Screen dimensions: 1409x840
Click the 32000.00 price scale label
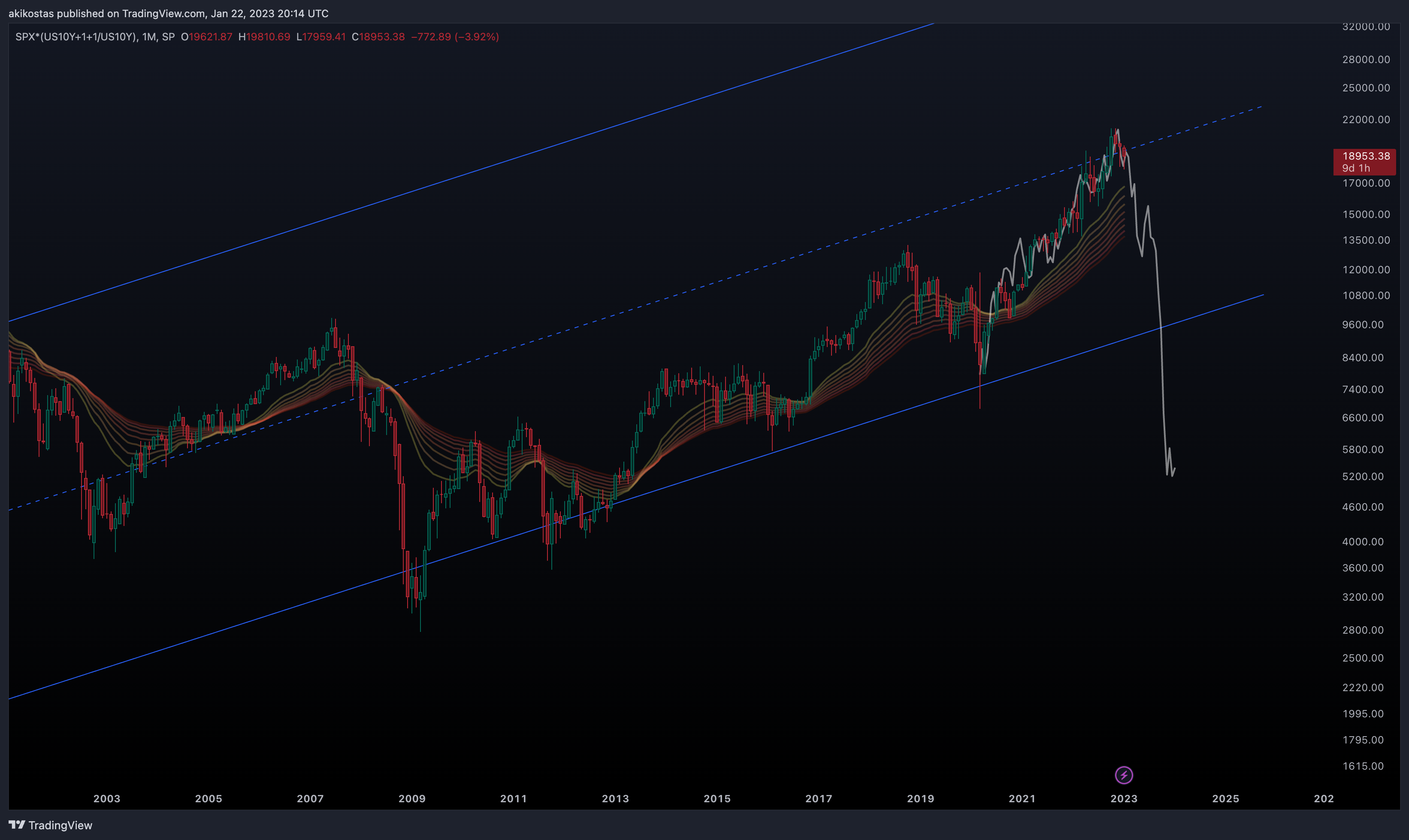pos(1366,27)
